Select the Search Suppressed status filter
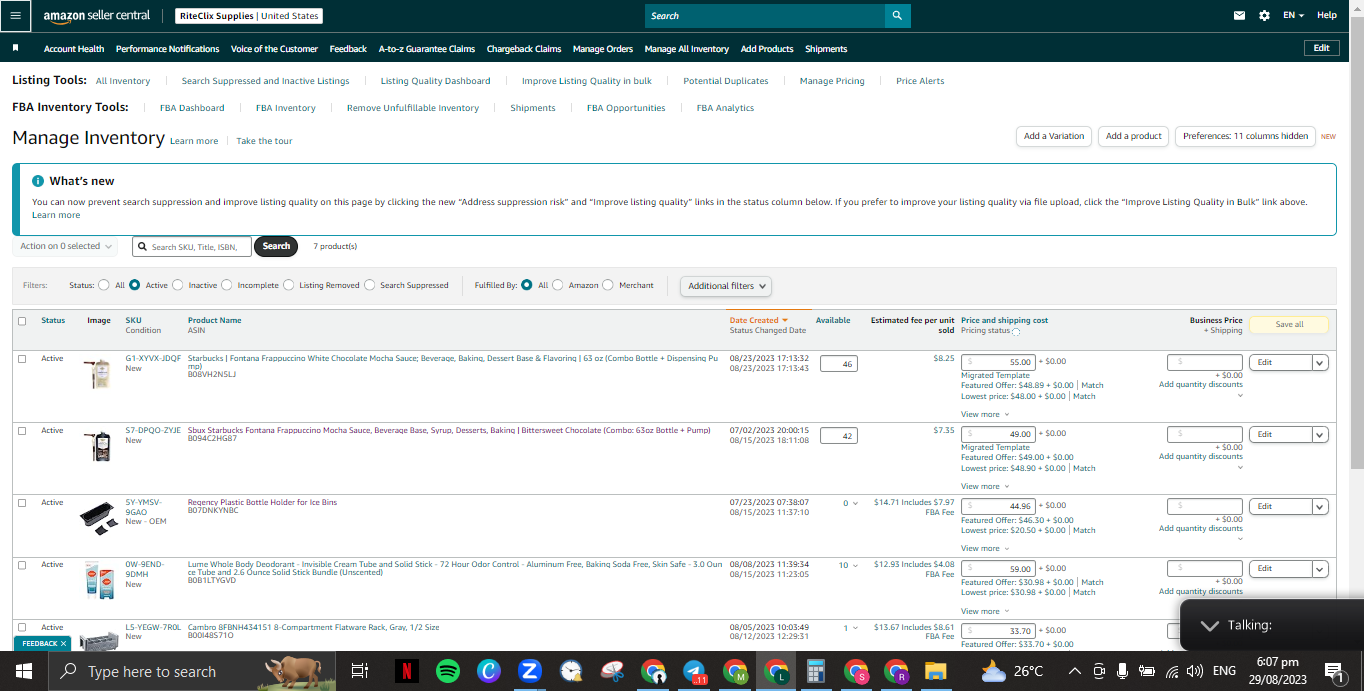This screenshot has width=1364, height=691. (x=370, y=285)
